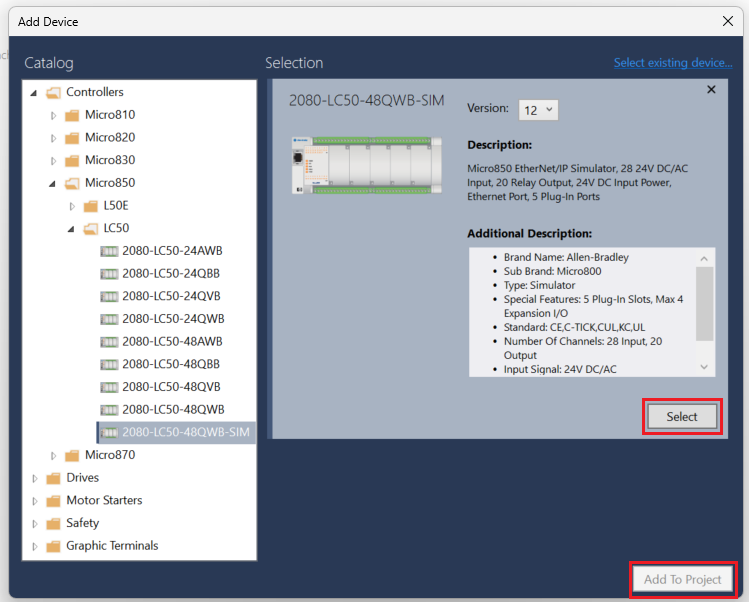Click the 2080-LC50-48AWB controller icon

coord(109,342)
